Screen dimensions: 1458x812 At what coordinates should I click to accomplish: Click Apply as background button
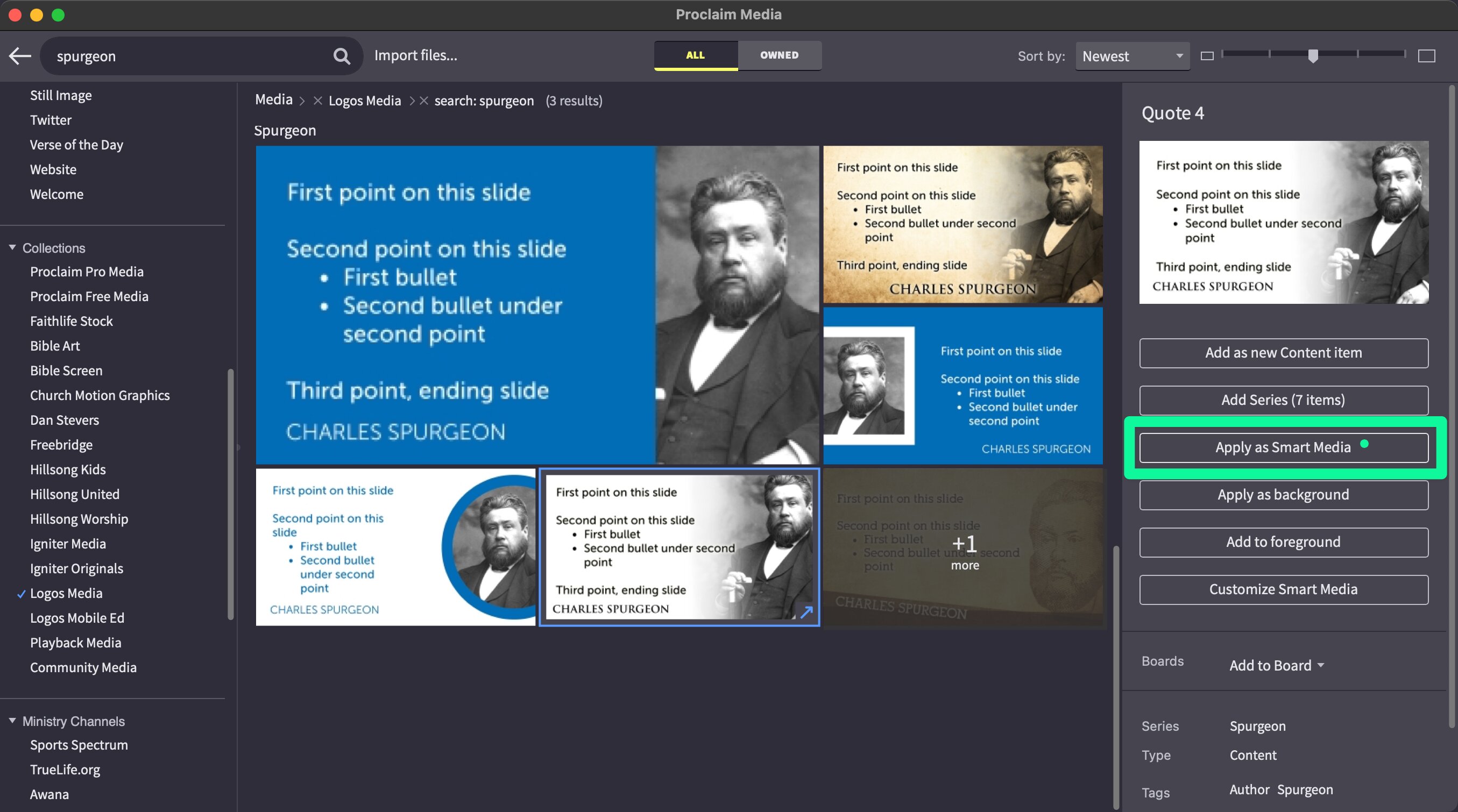pyautogui.click(x=1283, y=495)
